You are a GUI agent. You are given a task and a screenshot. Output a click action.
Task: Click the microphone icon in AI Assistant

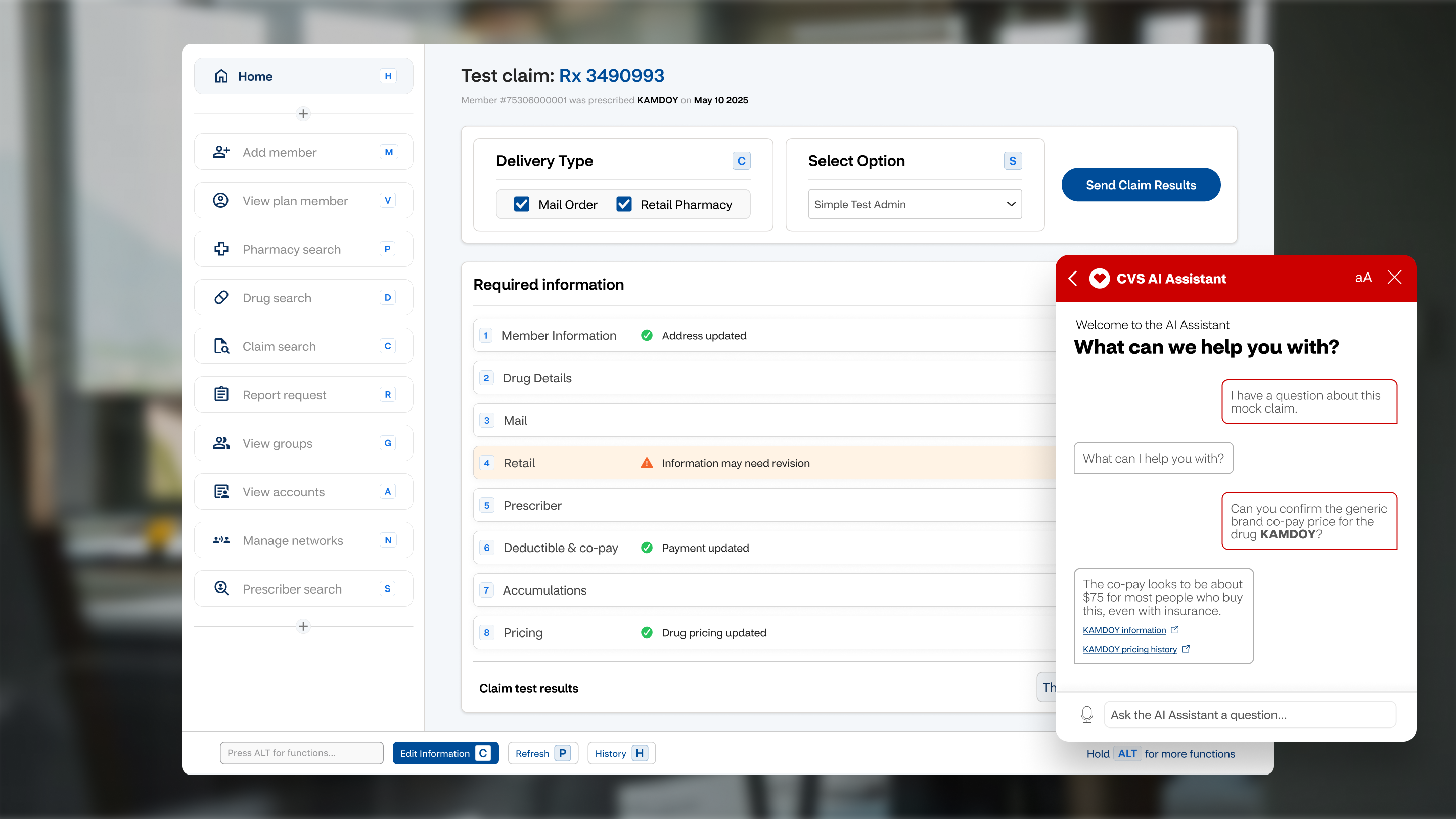(x=1086, y=714)
